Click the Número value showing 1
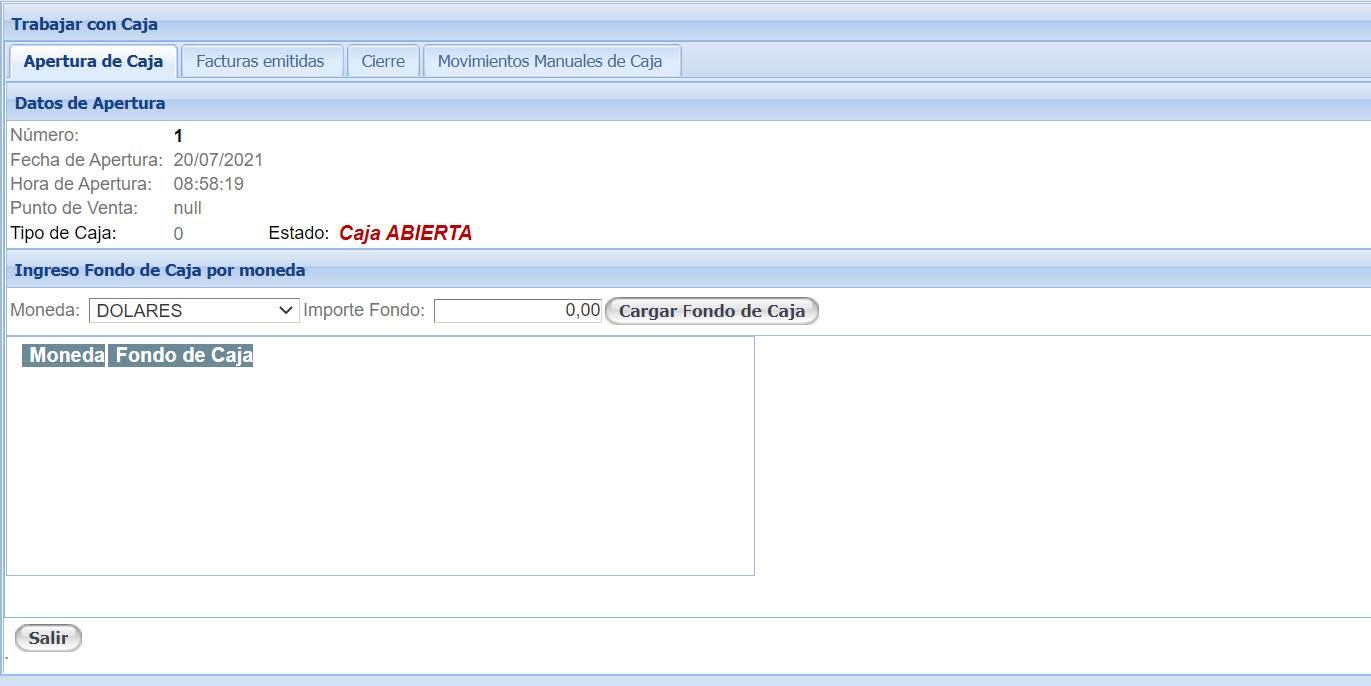The height and width of the screenshot is (686, 1371). tap(176, 135)
